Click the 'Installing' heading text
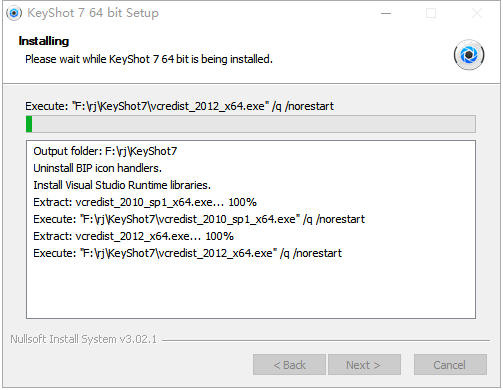This screenshot has height=390, width=503. (44, 41)
